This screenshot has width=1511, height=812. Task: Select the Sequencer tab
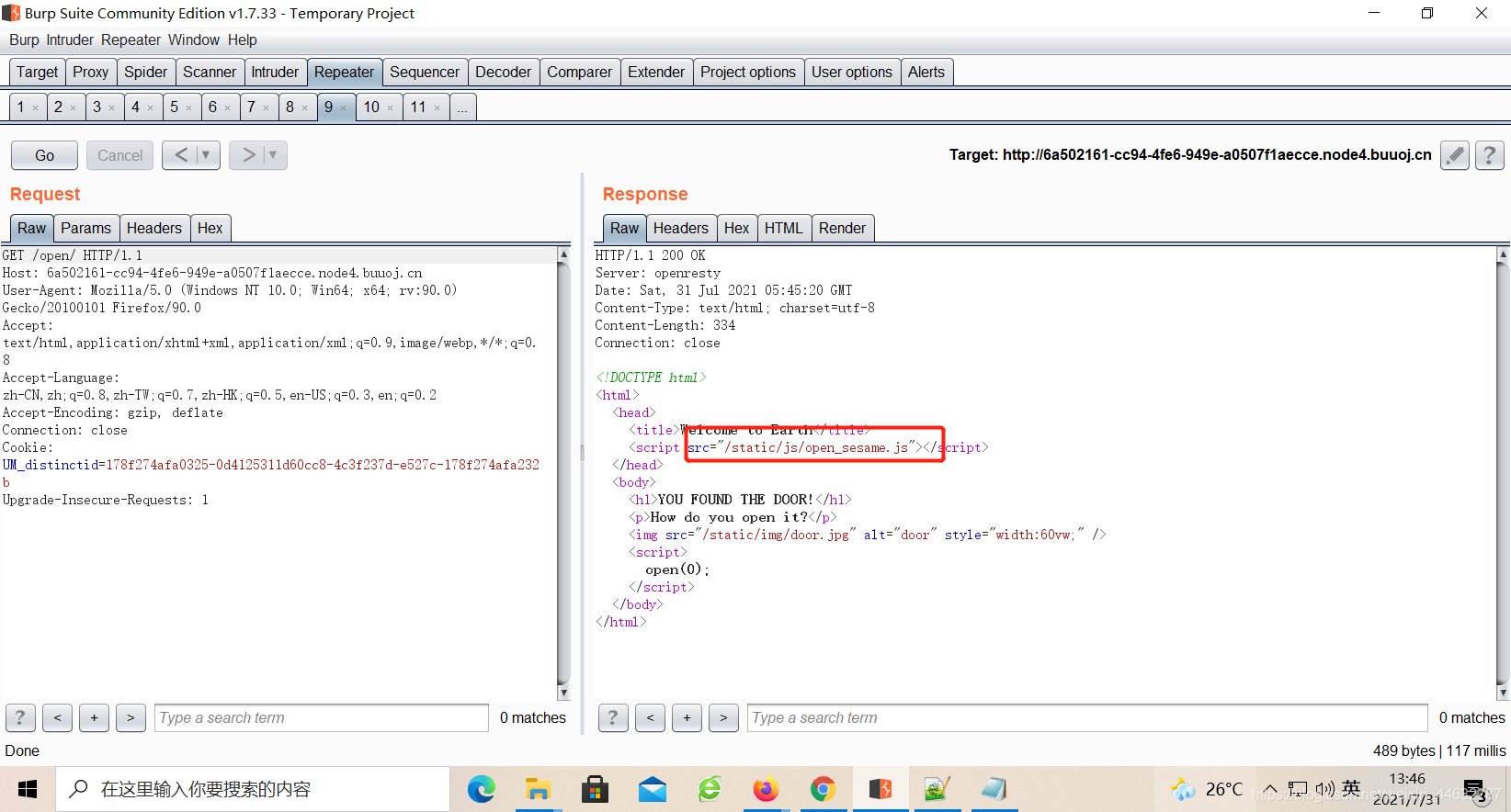point(424,72)
